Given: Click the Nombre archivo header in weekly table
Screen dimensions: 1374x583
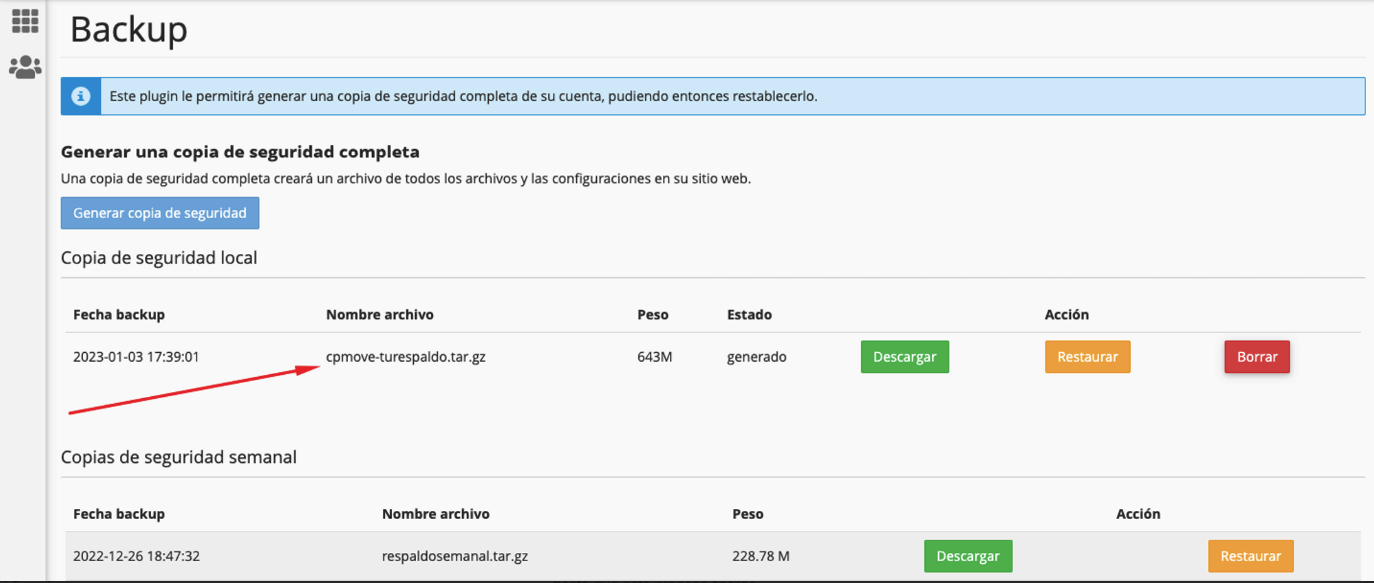Looking at the screenshot, I should (x=436, y=514).
